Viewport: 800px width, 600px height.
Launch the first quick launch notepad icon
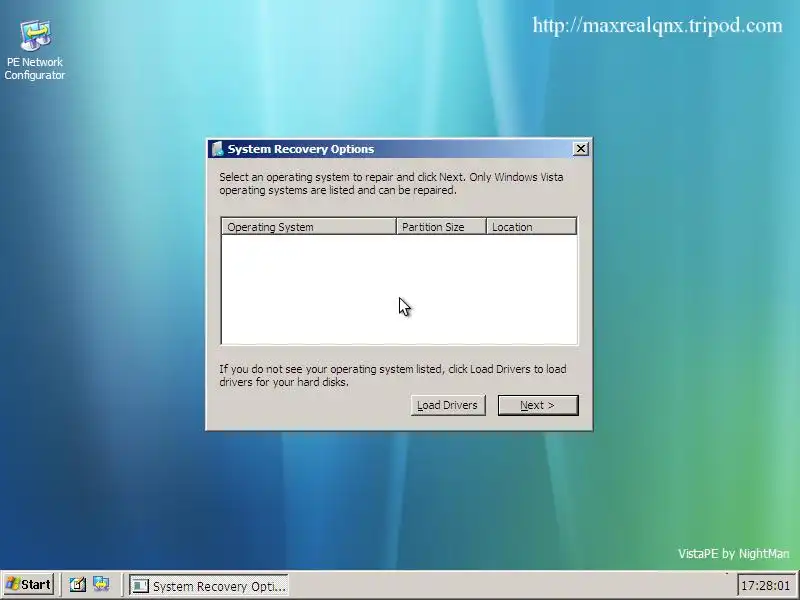tap(78, 585)
